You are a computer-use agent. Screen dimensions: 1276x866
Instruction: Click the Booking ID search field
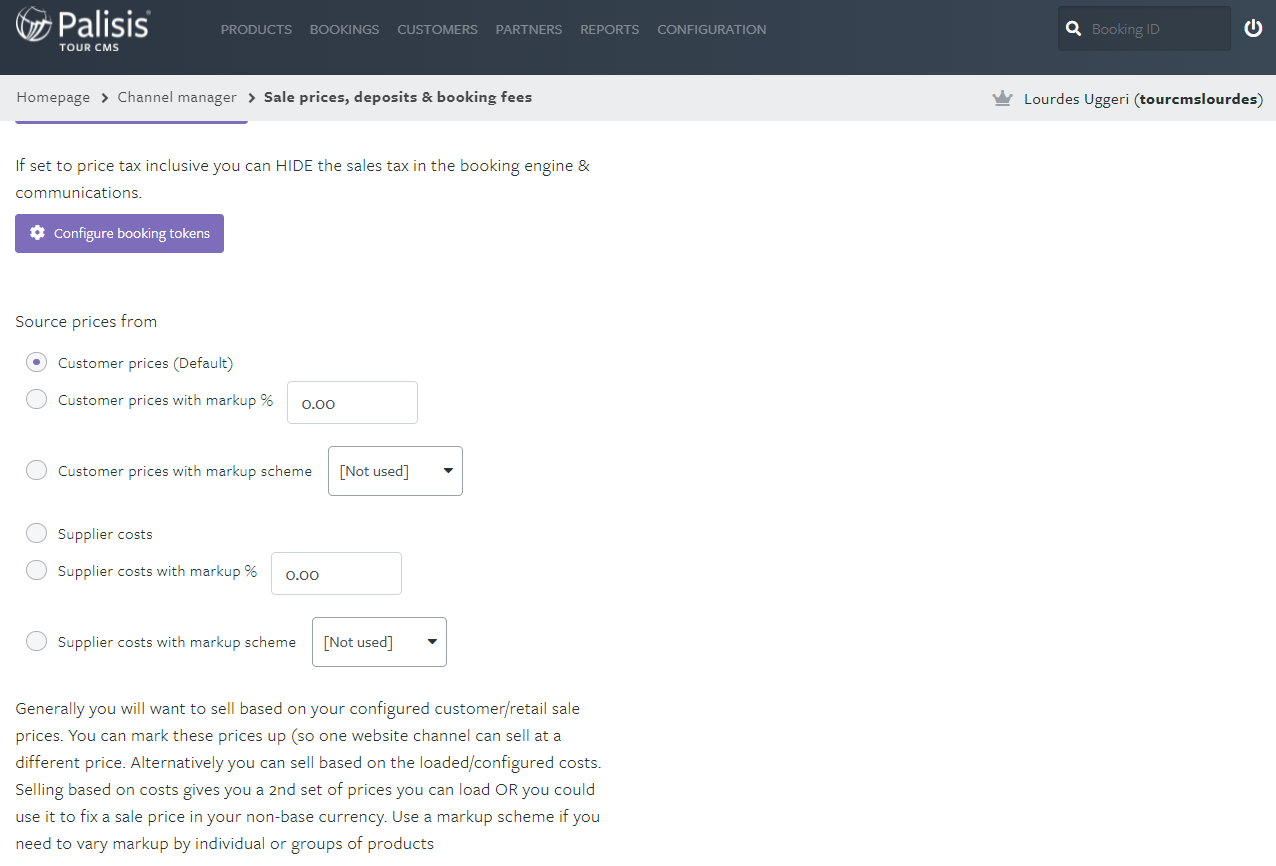click(1150, 28)
